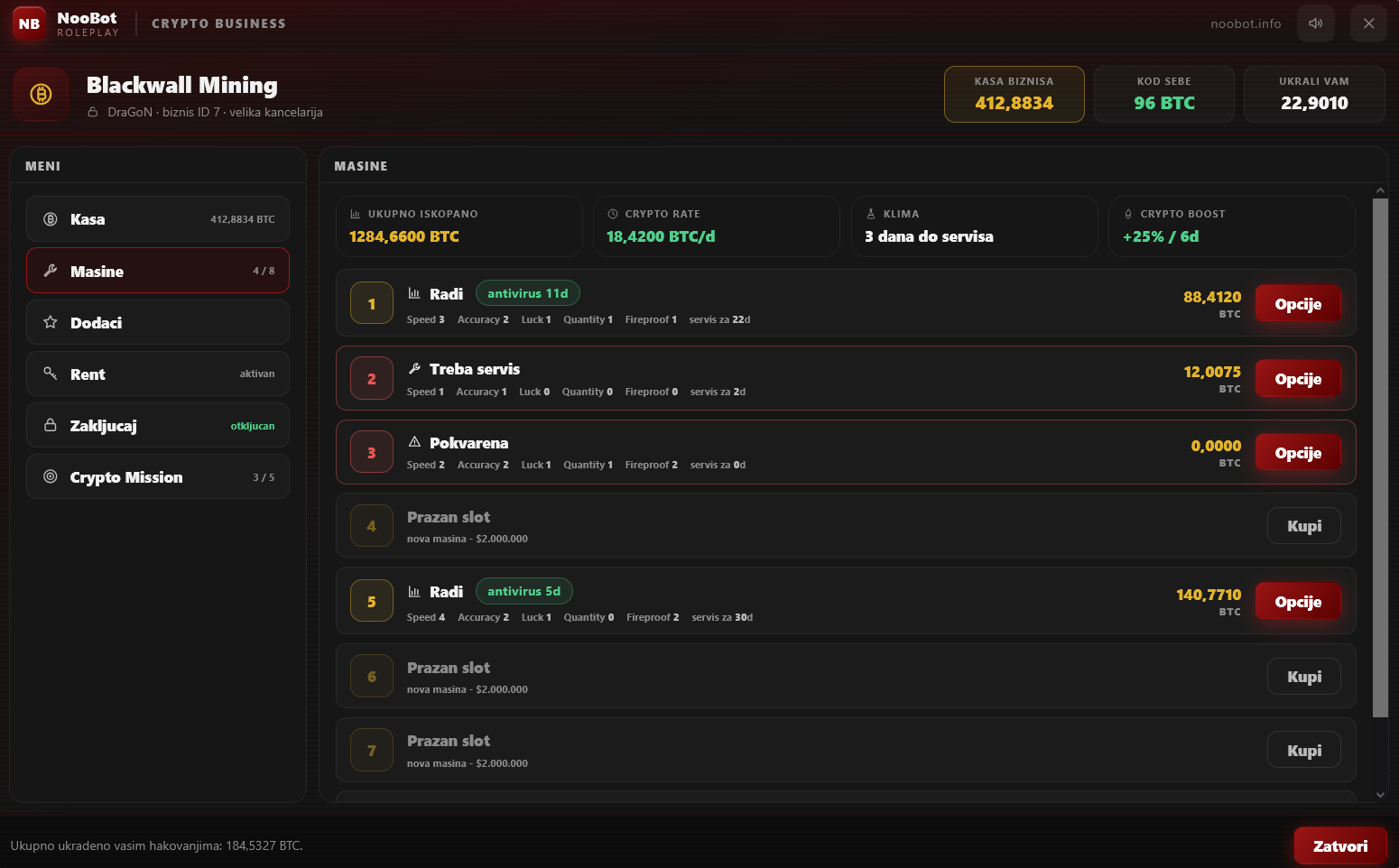Image resolution: width=1399 pixels, height=868 pixels.
Task: Click the NB NooBot logo badge
Action: (30, 23)
